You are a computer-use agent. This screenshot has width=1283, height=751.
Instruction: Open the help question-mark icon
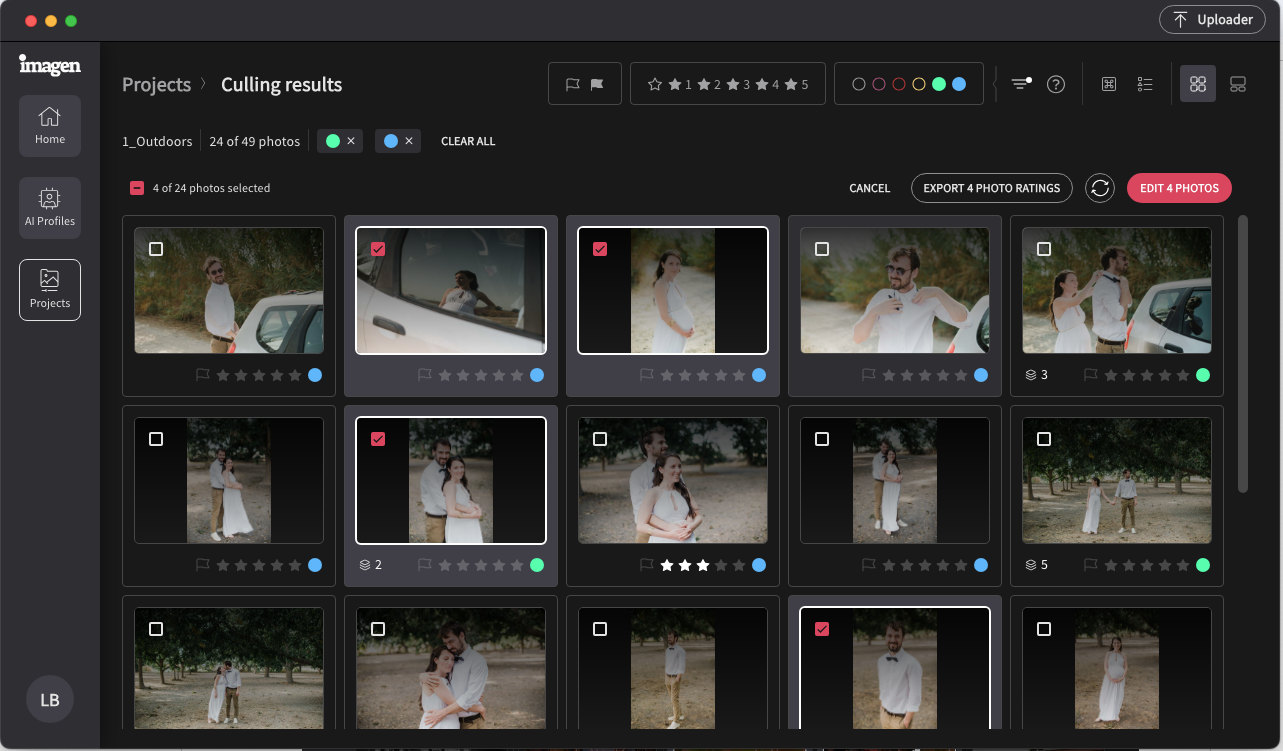point(1056,84)
